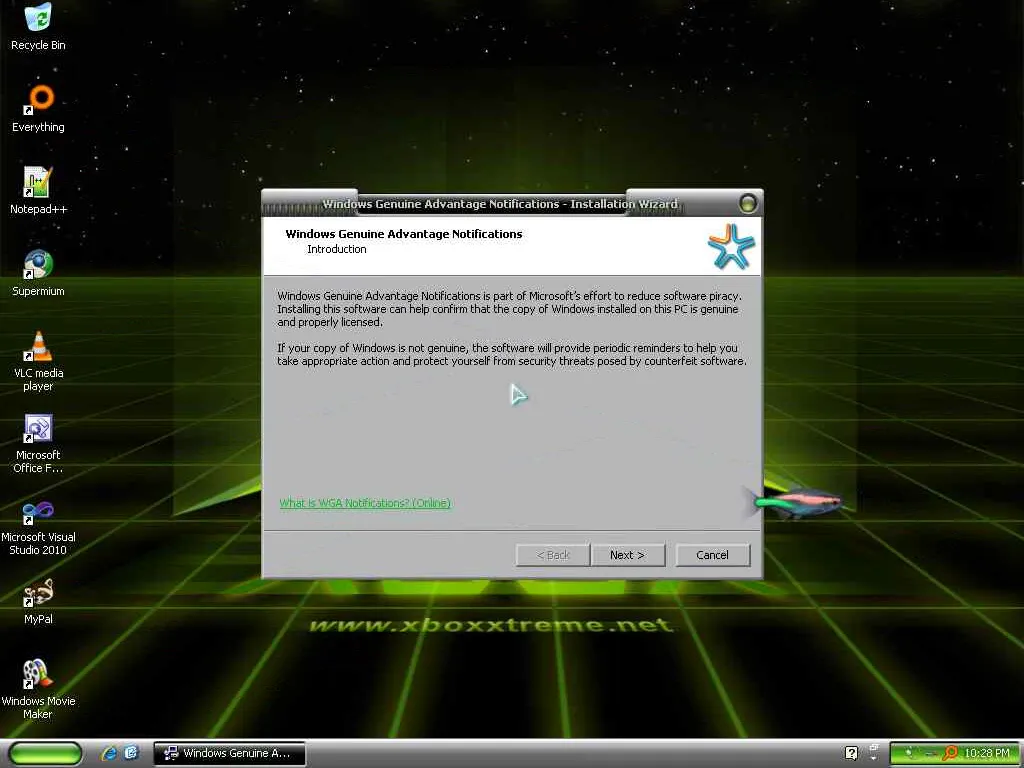Screen dimensions: 1024x768
Task: Click the Windows Genuine Advantage star logo
Action: point(731,246)
